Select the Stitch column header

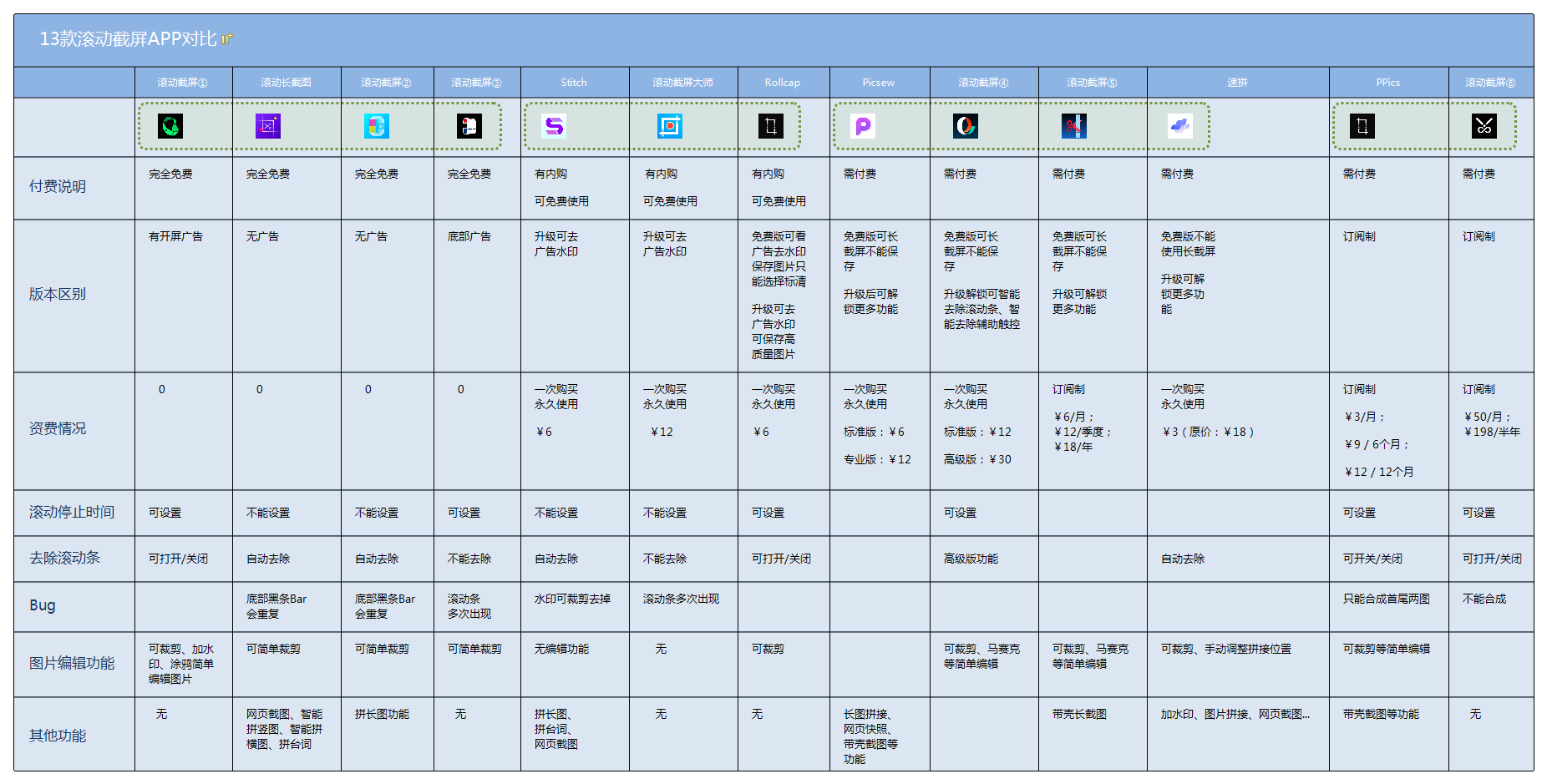pyautogui.click(x=574, y=83)
